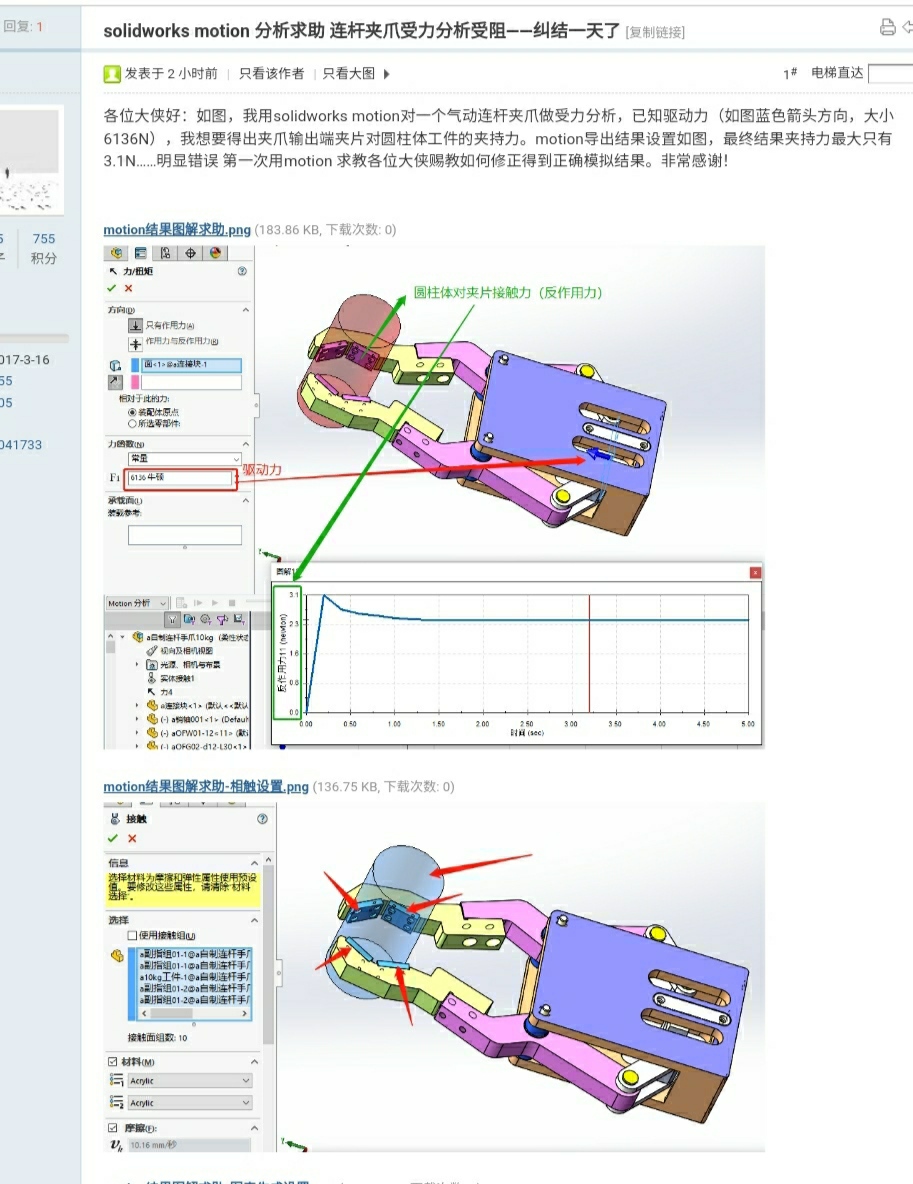
Task: Open the DimXpert crosshair tab icon
Action: tap(190, 254)
